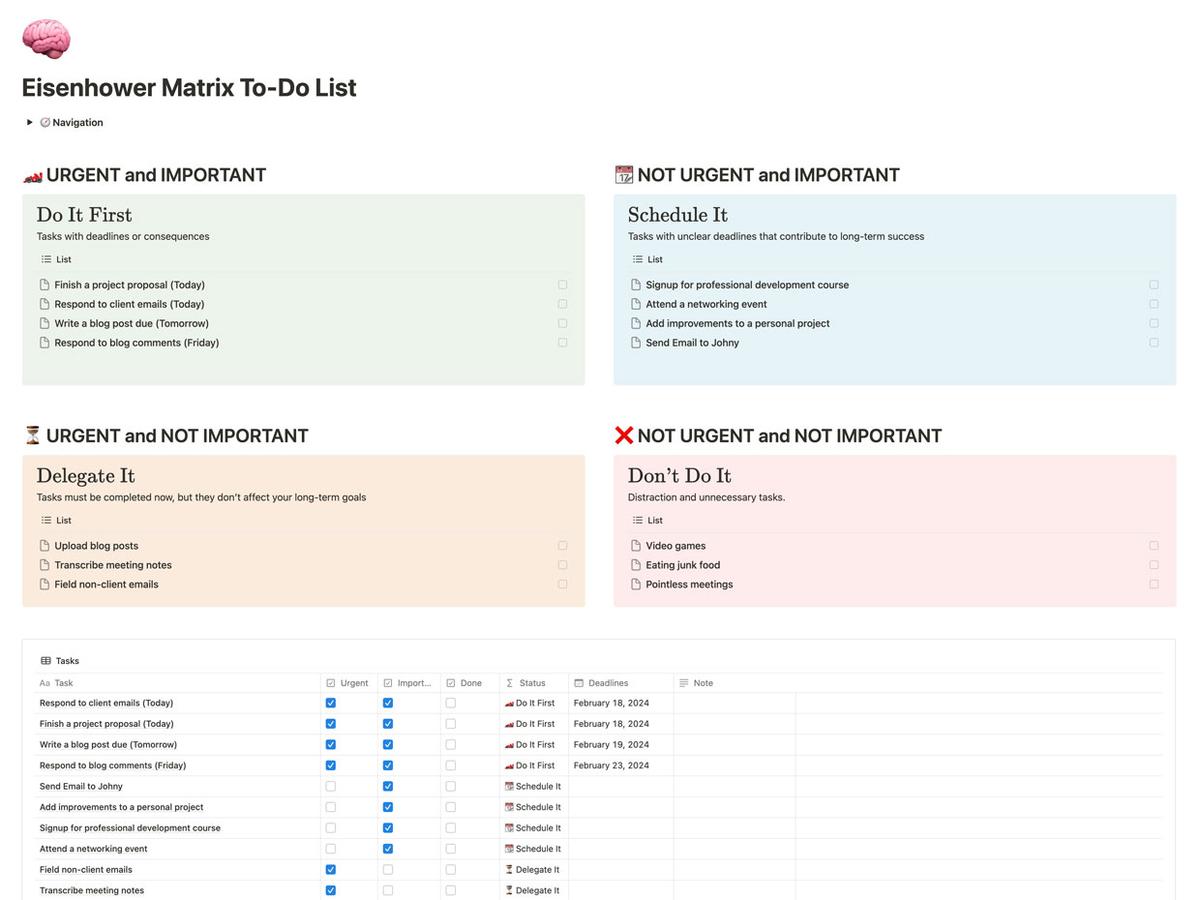Click the Schedule It status tag for Send Email to Johny
Screen dimensions: 1200x900
click(x=533, y=786)
